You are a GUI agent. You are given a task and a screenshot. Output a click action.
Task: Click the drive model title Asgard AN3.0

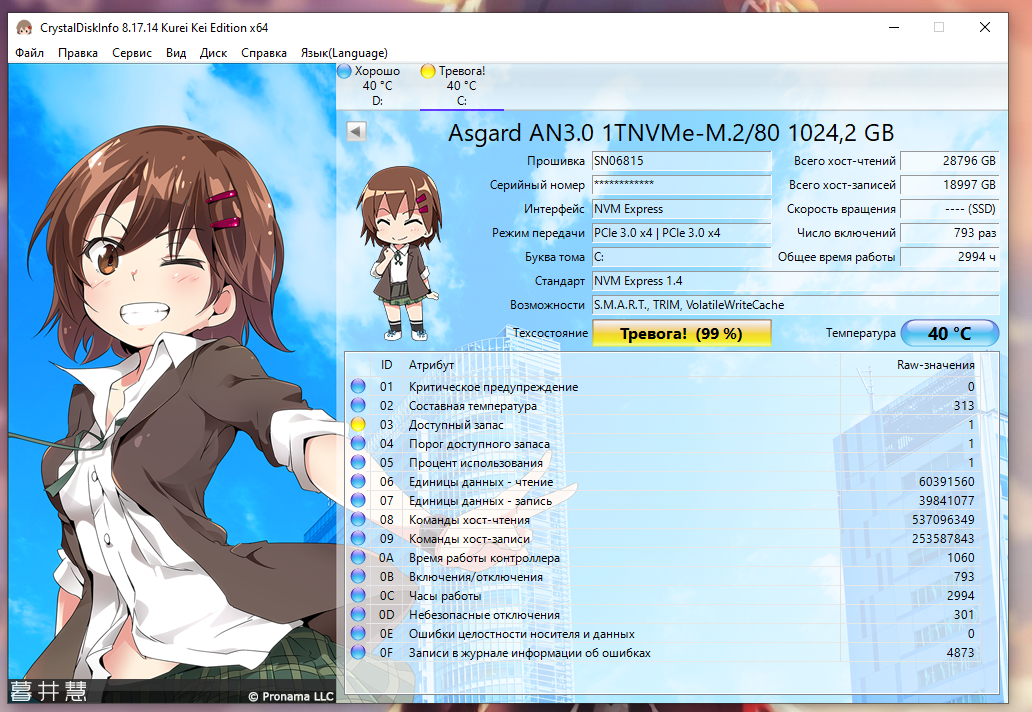671,133
